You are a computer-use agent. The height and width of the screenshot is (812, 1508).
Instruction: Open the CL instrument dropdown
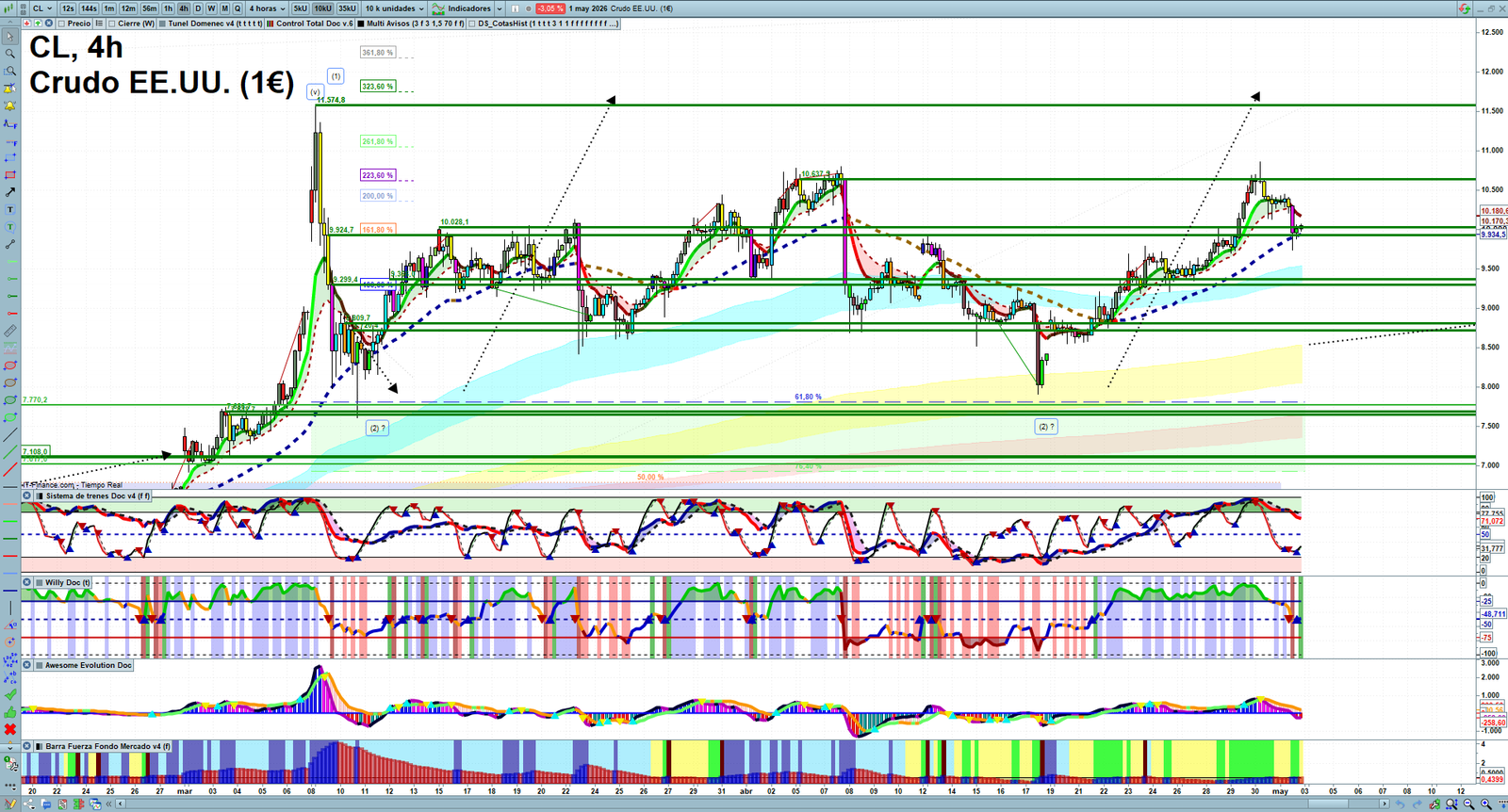pos(42,8)
